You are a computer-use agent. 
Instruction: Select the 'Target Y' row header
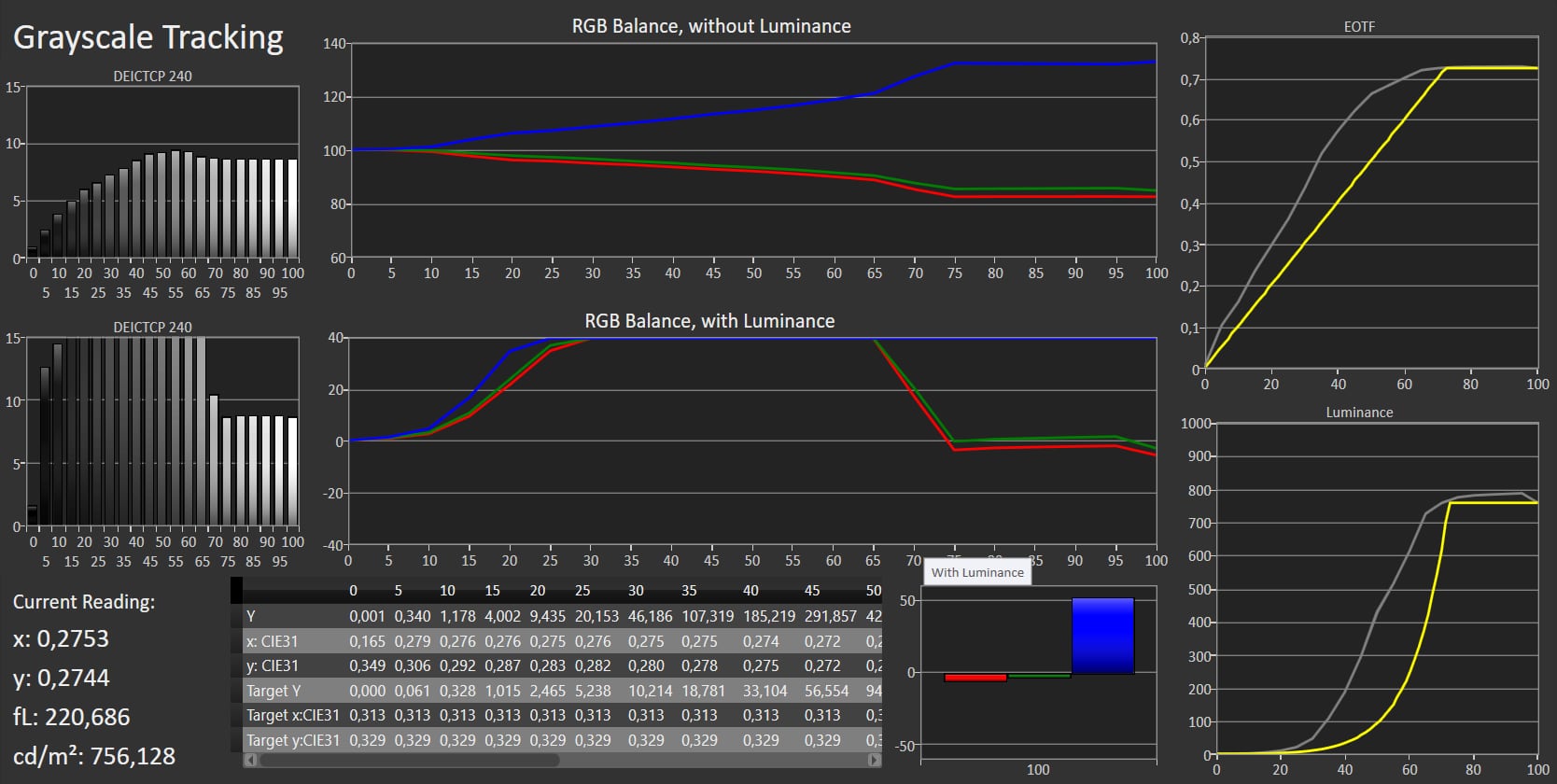(x=274, y=691)
